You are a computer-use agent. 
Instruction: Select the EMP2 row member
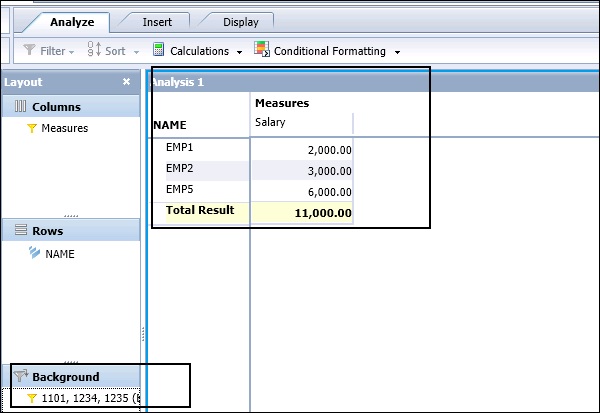[x=179, y=168]
